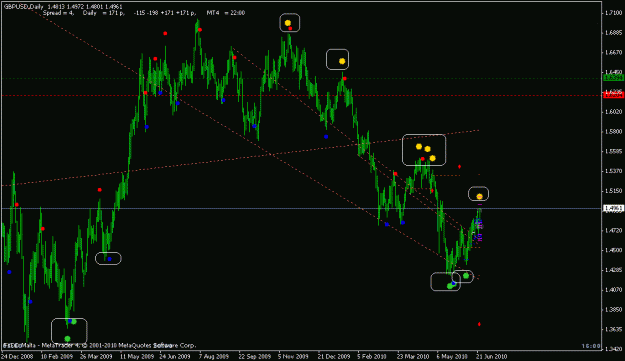
Task: Click the '10 Feb 2009' date label
Action: pos(57,356)
